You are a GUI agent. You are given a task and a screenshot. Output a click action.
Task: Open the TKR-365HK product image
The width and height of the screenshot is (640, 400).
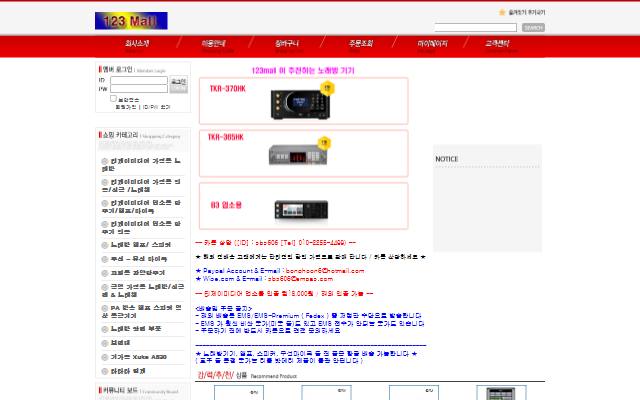click(x=298, y=156)
